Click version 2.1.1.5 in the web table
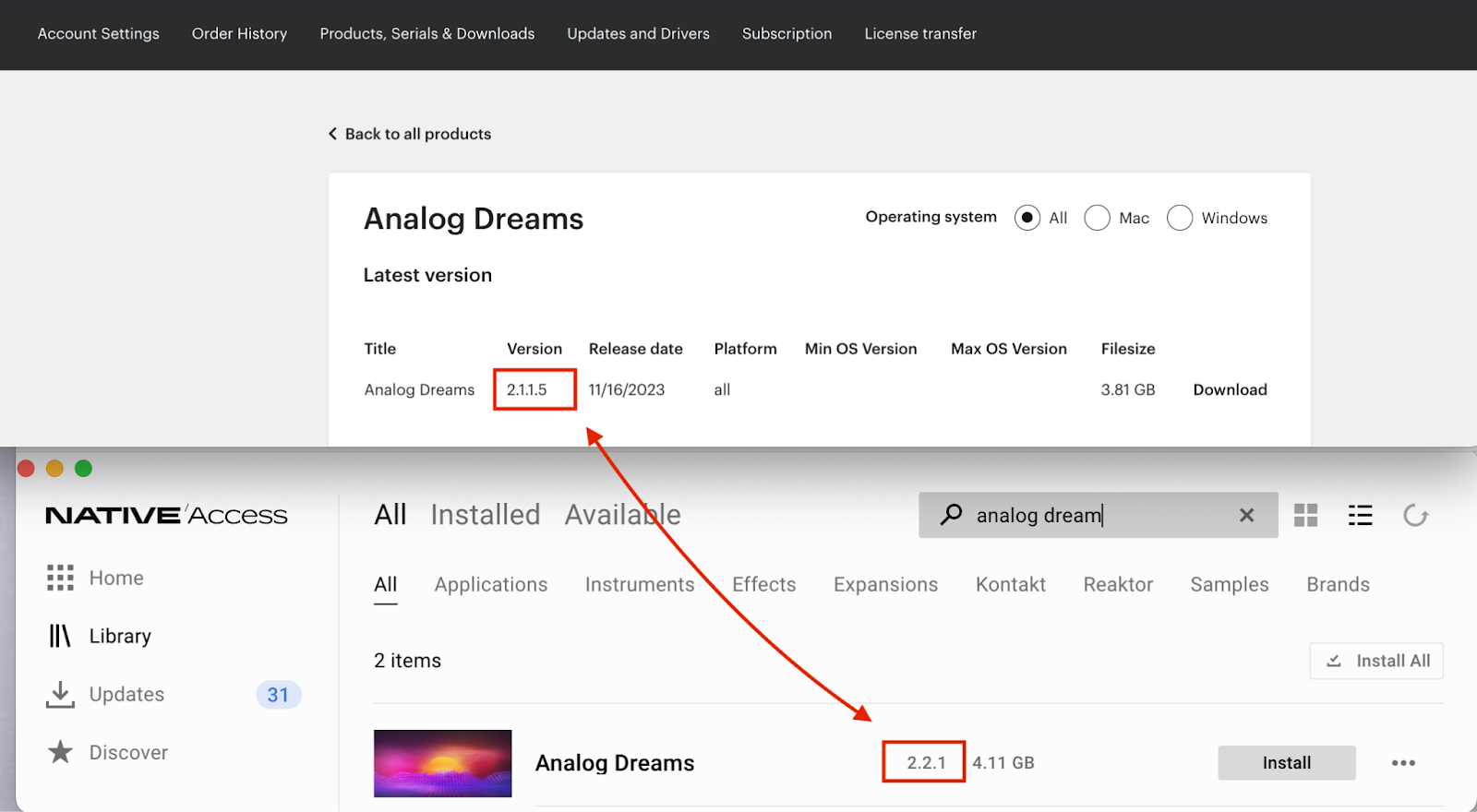 coord(526,389)
